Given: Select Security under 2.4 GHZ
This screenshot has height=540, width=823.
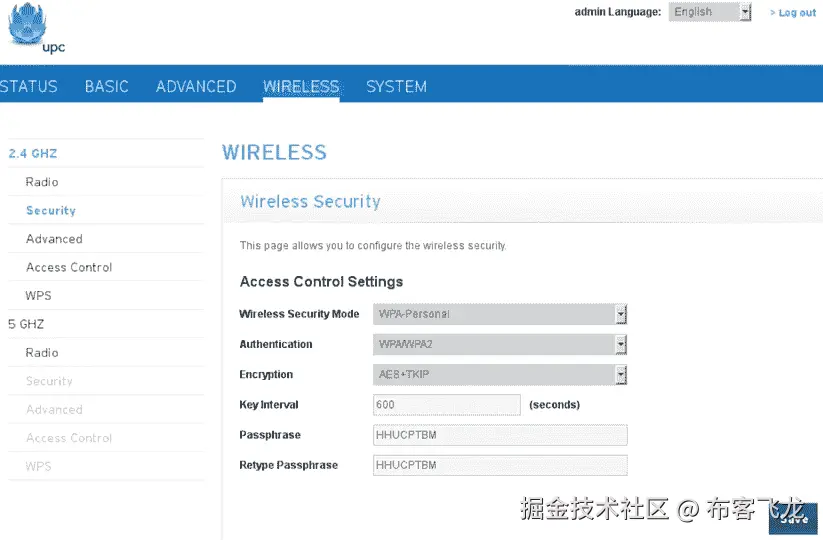Looking at the screenshot, I should click(x=51, y=211).
